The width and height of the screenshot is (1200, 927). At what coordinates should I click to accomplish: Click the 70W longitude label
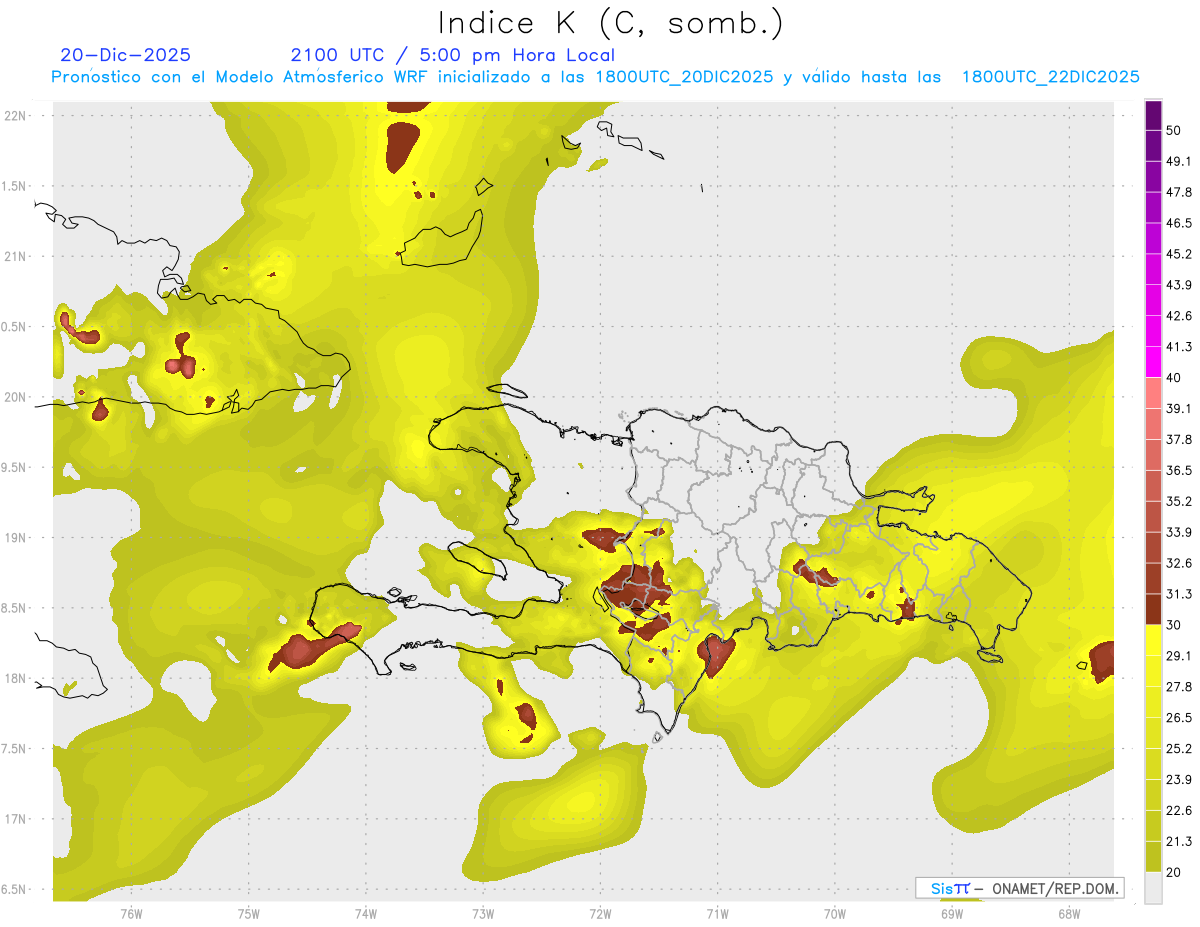coord(834,914)
